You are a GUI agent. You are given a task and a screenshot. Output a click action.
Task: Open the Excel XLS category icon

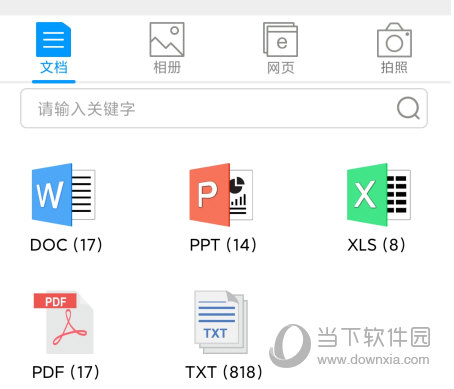[x=379, y=195]
